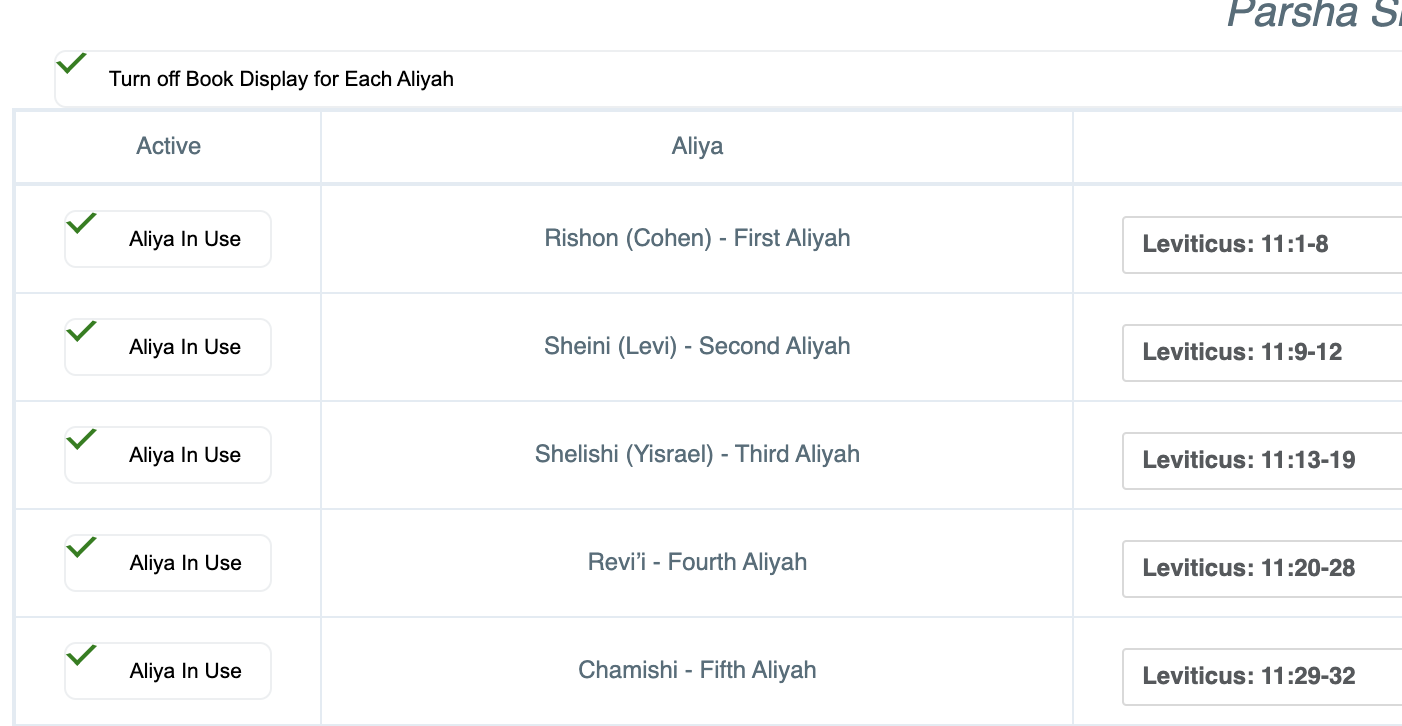
Task: Click the Active column header
Action: tap(168, 146)
